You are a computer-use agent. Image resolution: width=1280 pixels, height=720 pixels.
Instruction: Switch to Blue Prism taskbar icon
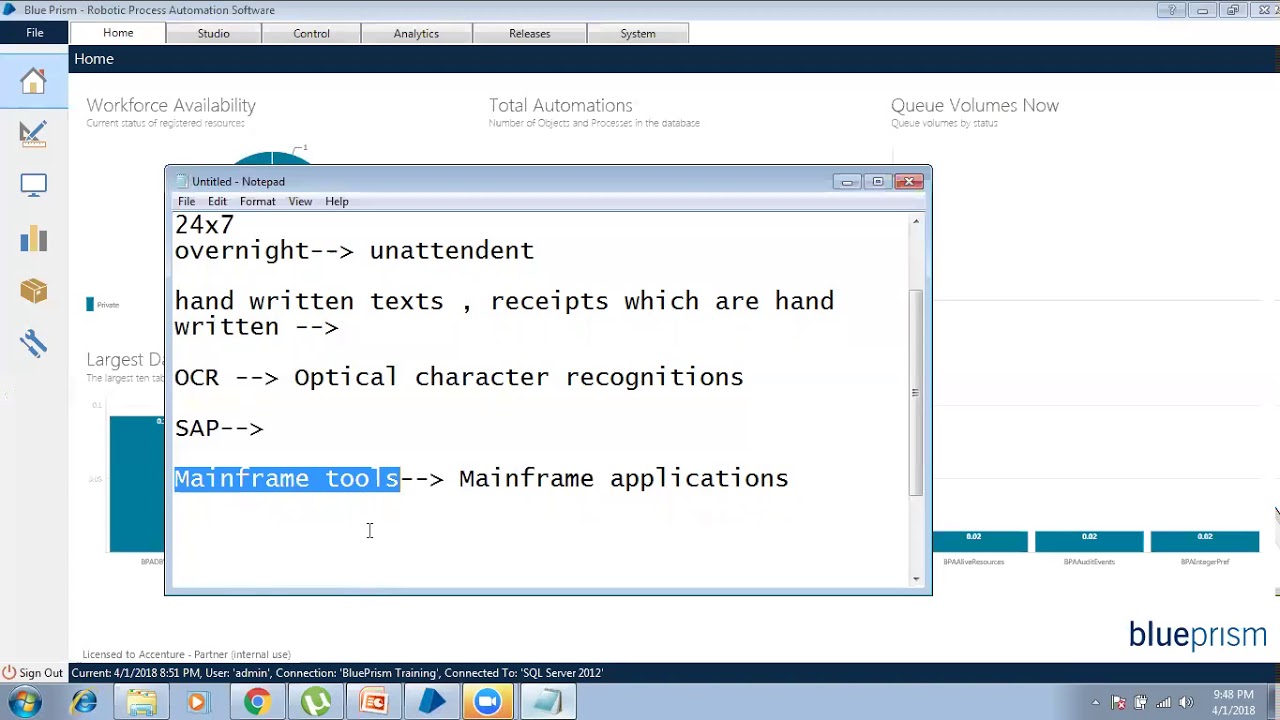(x=431, y=702)
